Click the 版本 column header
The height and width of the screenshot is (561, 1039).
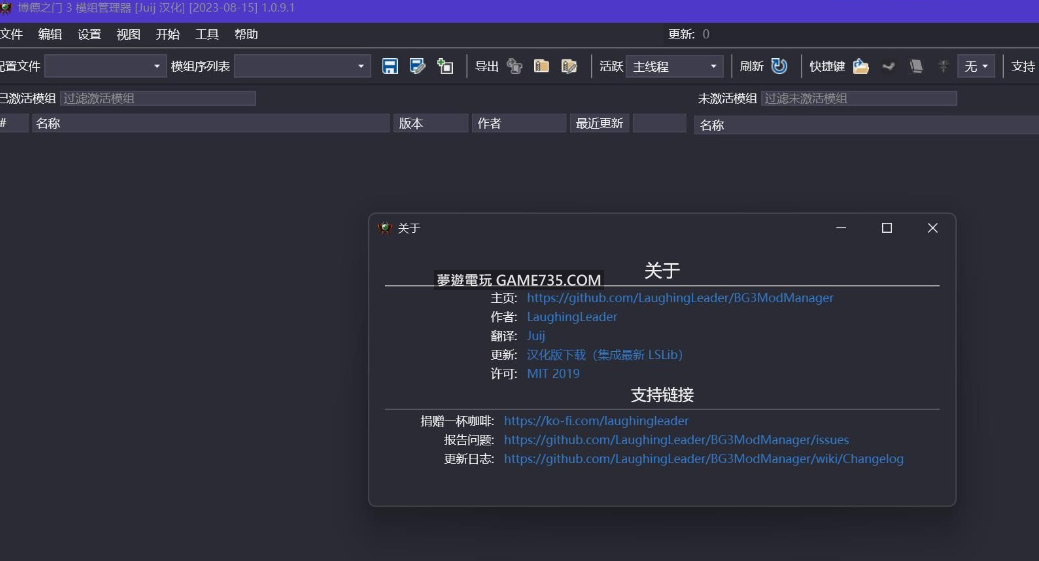point(430,123)
